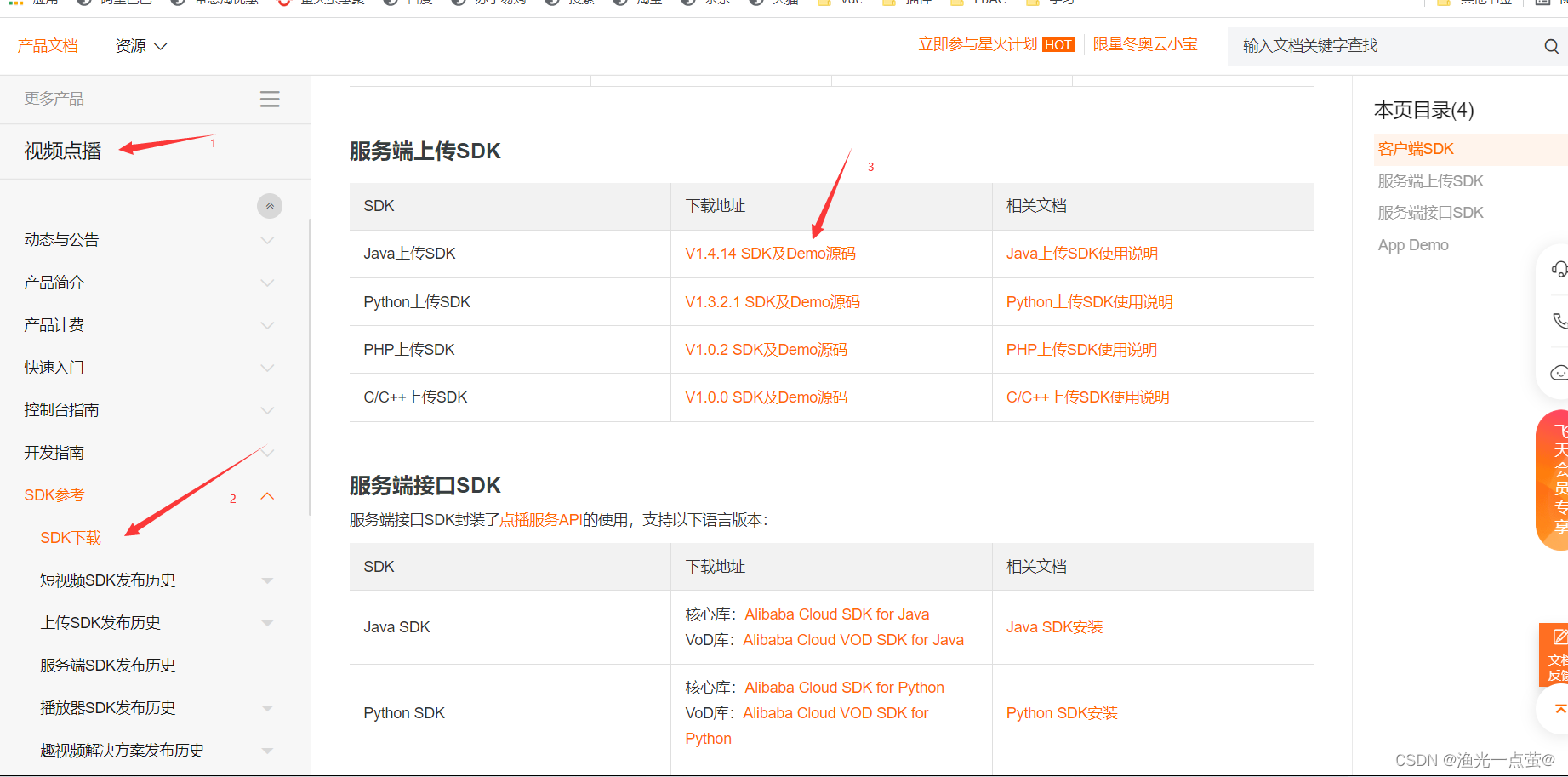Expand the 控制台指南 section

[267, 410]
